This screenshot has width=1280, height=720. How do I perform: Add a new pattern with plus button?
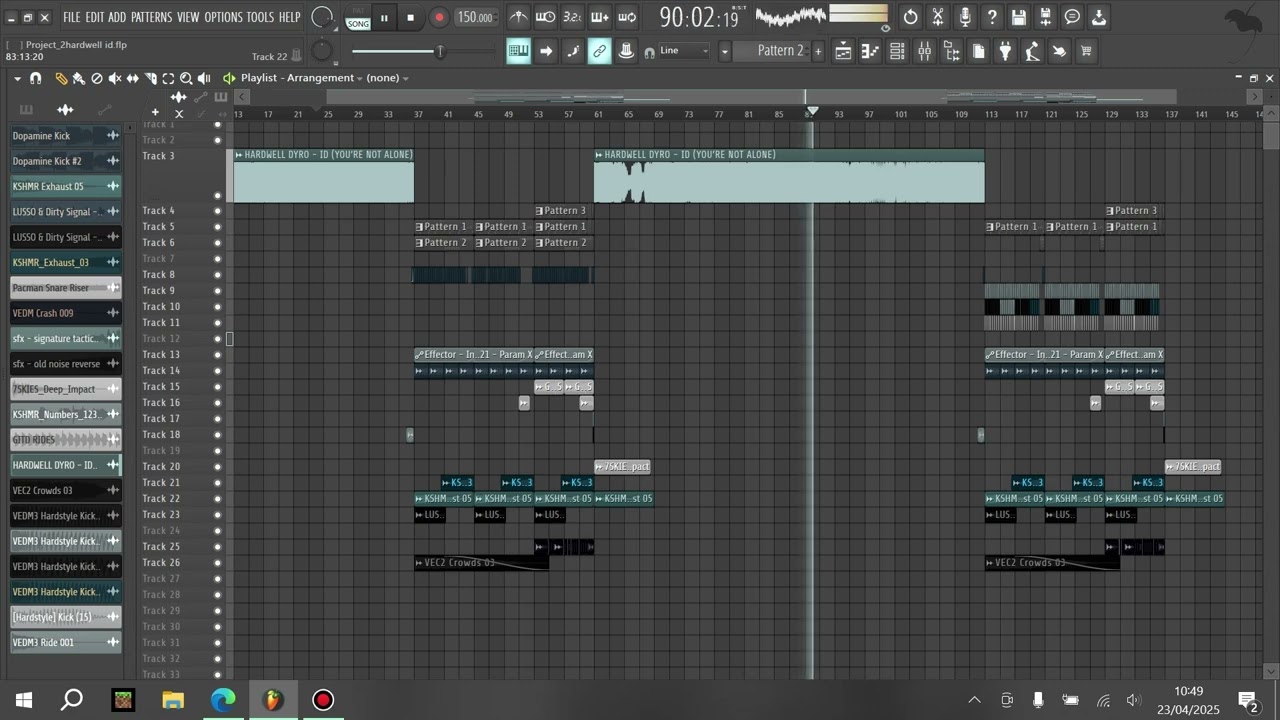tap(818, 51)
